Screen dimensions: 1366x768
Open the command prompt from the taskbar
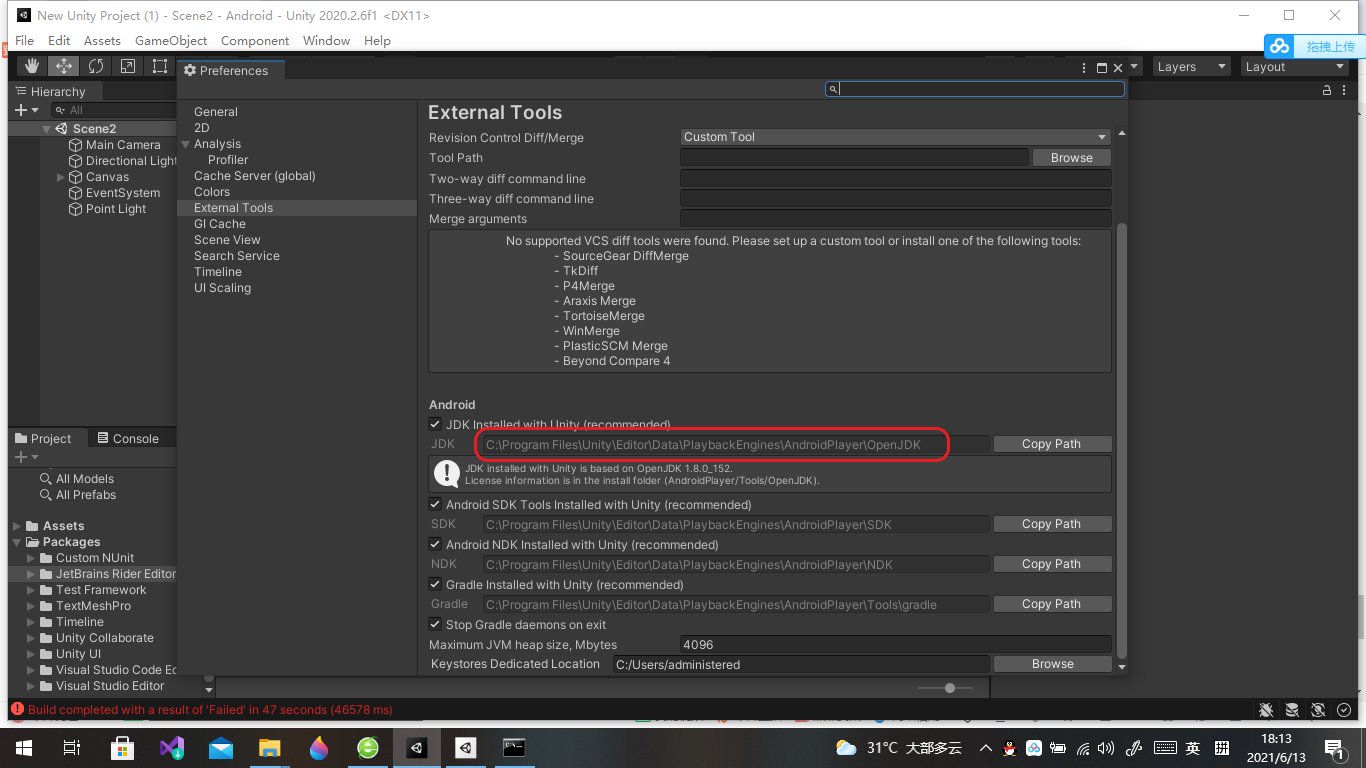pyautogui.click(x=514, y=748)
